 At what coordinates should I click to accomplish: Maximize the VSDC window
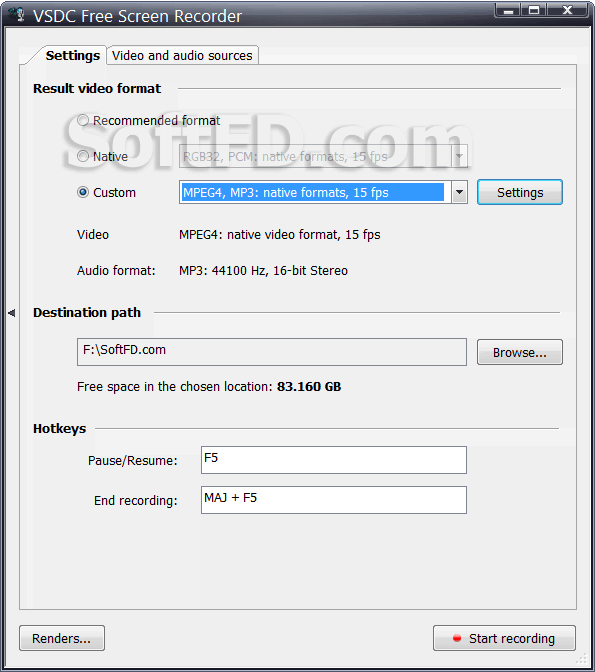(x=534, y=10)
